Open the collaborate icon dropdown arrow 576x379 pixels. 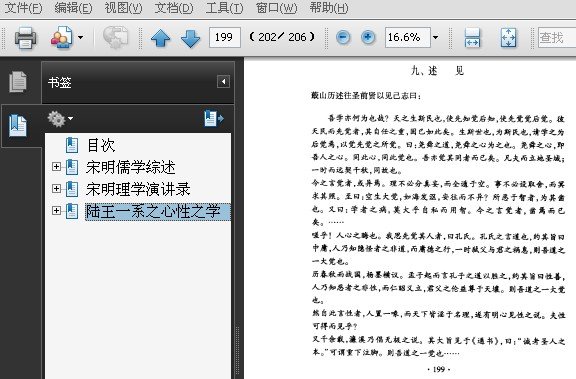pyautogui.click(x=80, y=37)
